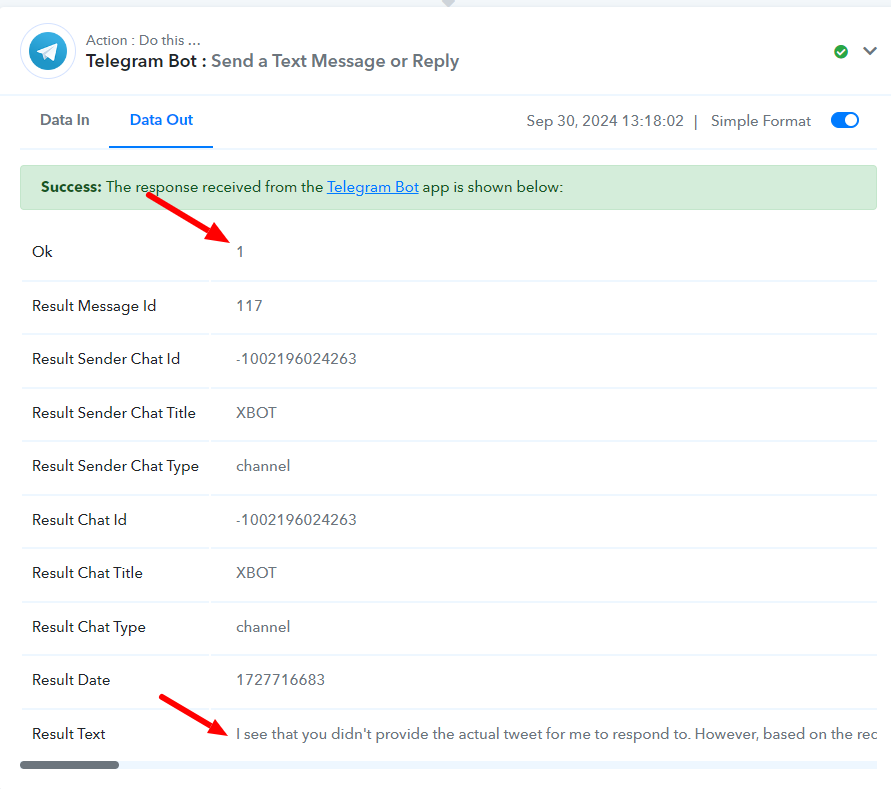Viewport: 891px width, 789px height.
Task: Click the Result Chat Id value
Action: click(x=296, y=520)
